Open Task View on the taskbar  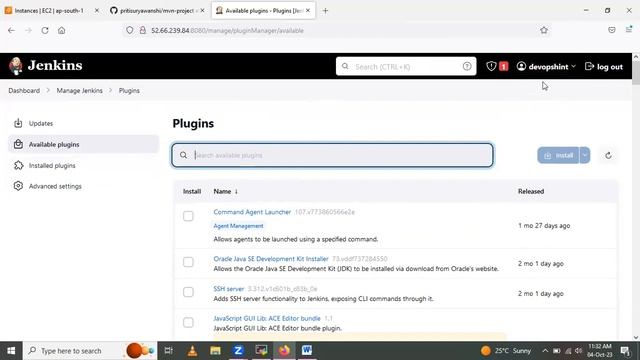tap(168, 351)
